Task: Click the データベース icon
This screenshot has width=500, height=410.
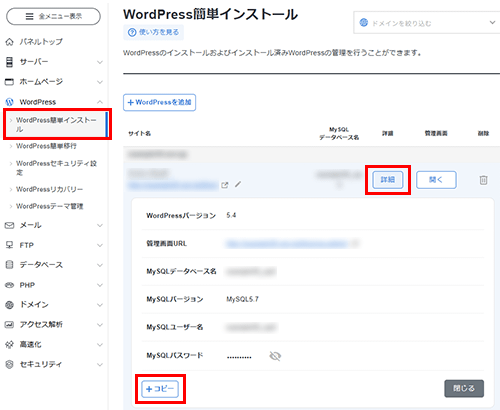Action: 10,265
